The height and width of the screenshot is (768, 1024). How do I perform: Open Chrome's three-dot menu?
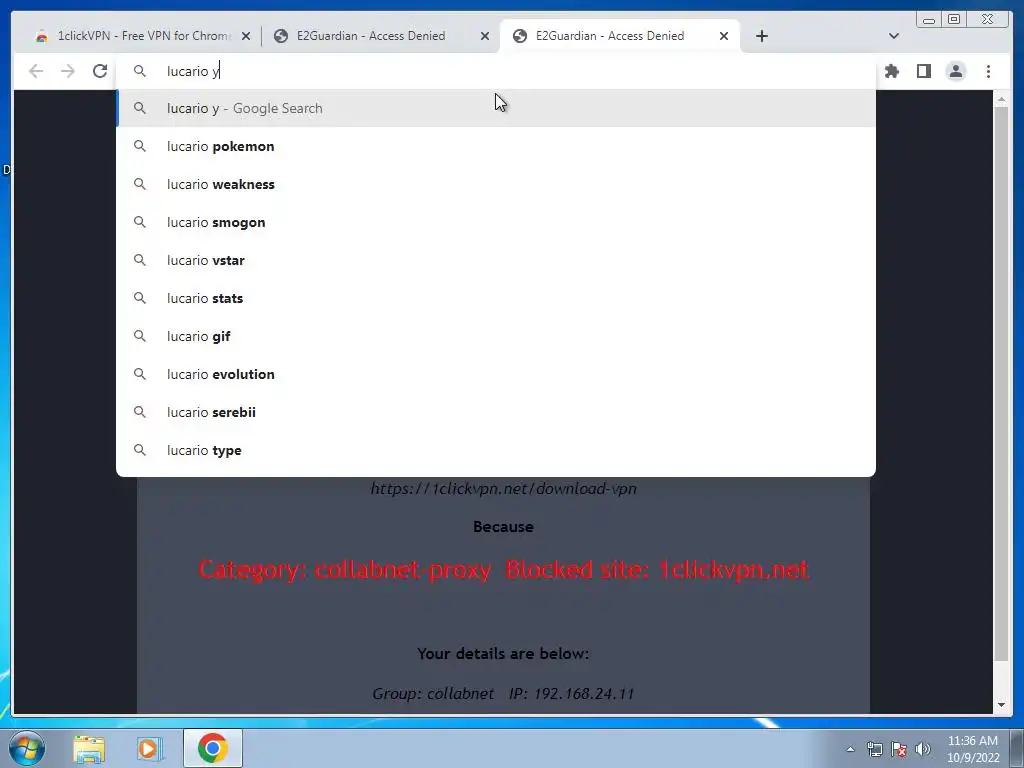(x=988, y=71)
